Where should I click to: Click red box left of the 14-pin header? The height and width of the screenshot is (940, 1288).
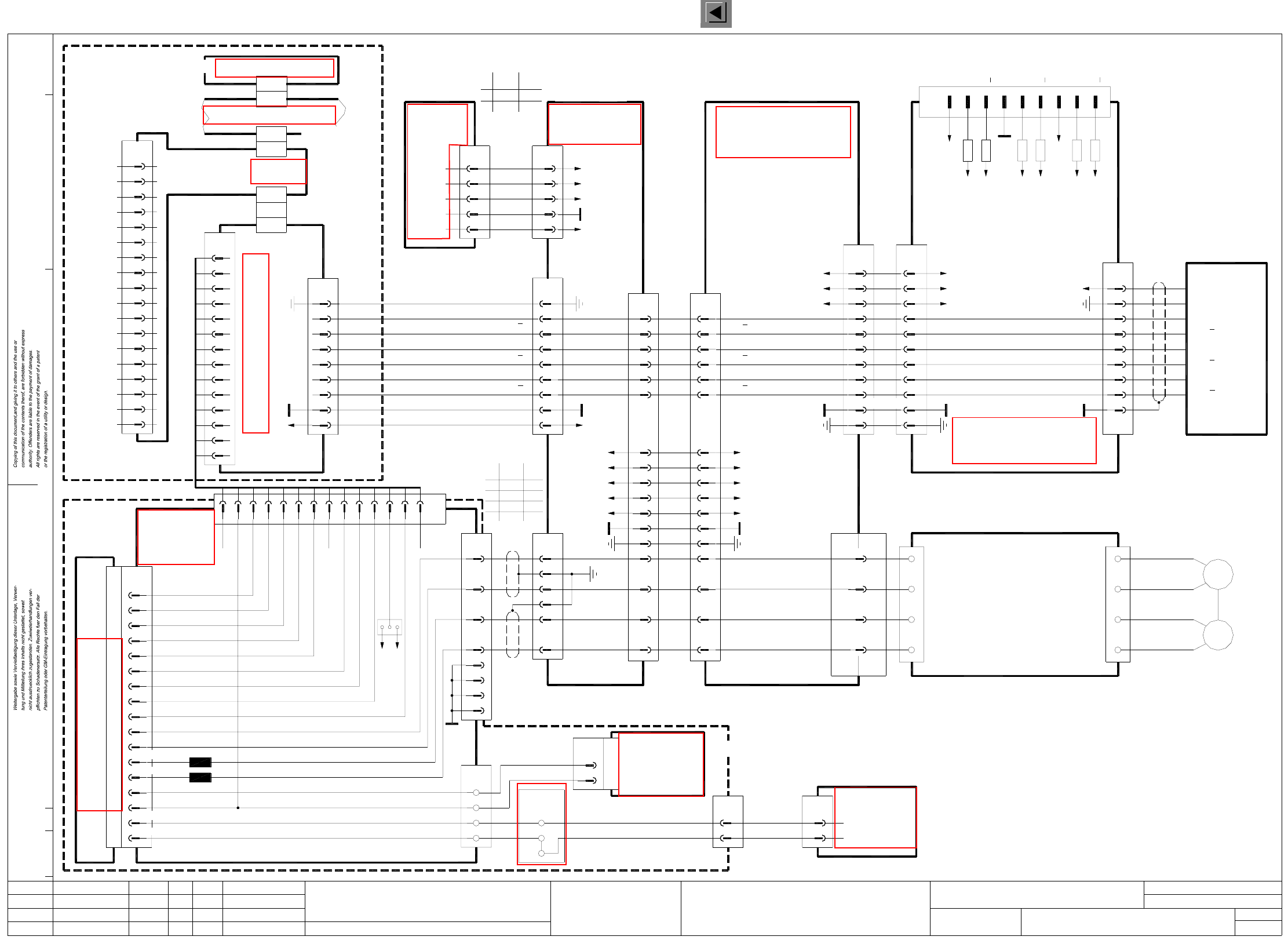point(176,537)
